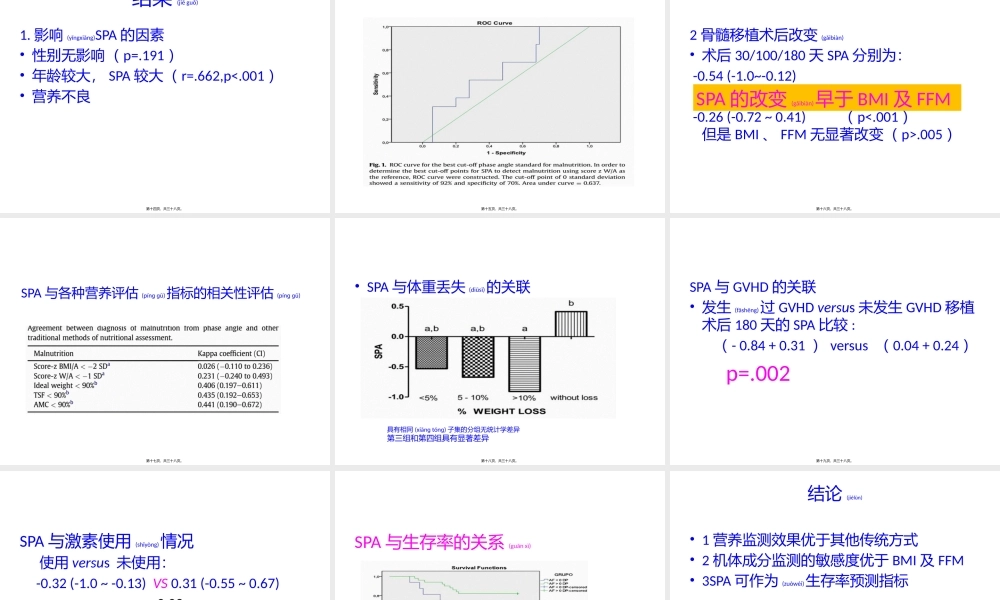
Task: Click the 1. 影响 SPA 的因素 heading
Action: (x=91, y=34)
